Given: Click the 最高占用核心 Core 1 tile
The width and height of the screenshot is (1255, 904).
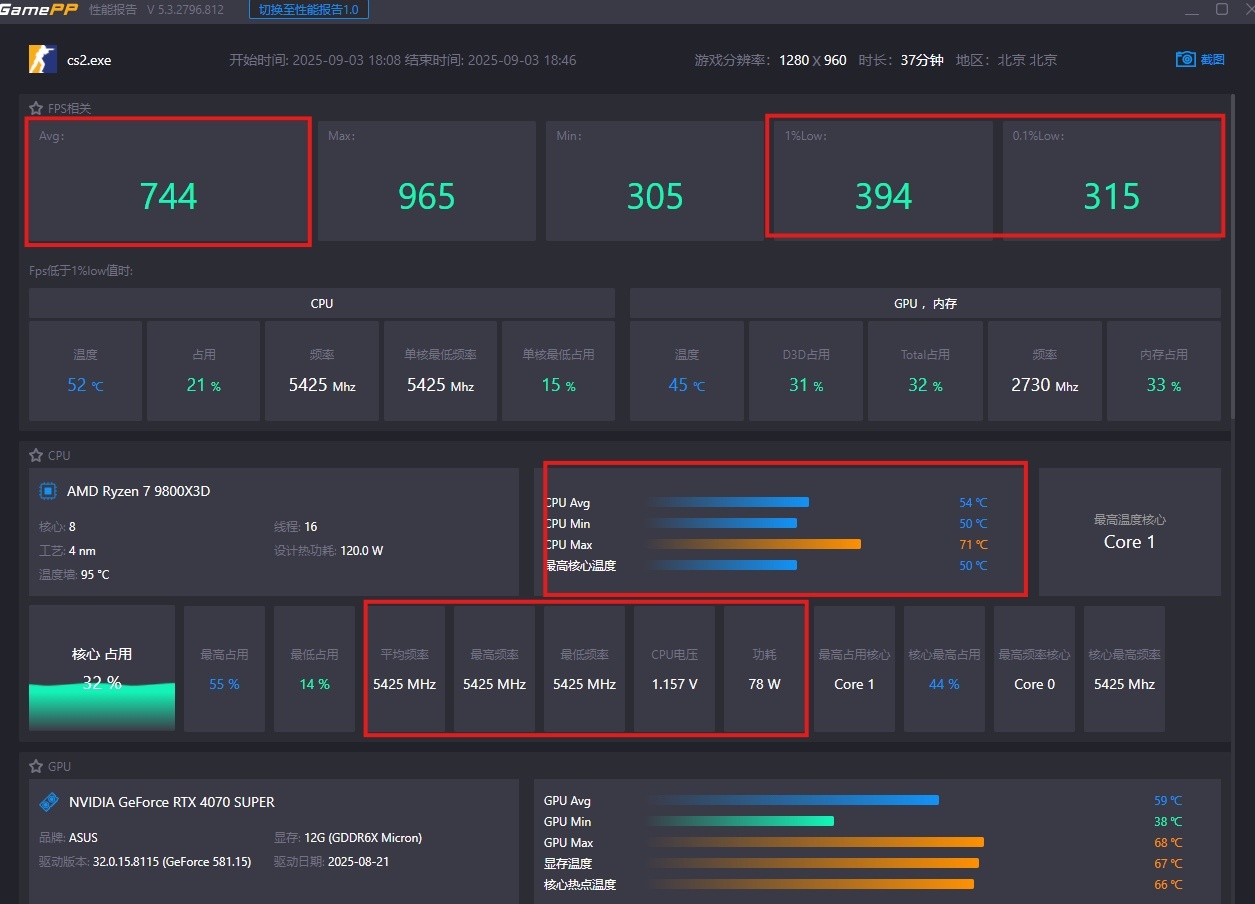Looking at the screenshot, I should [x=854, y=668].
